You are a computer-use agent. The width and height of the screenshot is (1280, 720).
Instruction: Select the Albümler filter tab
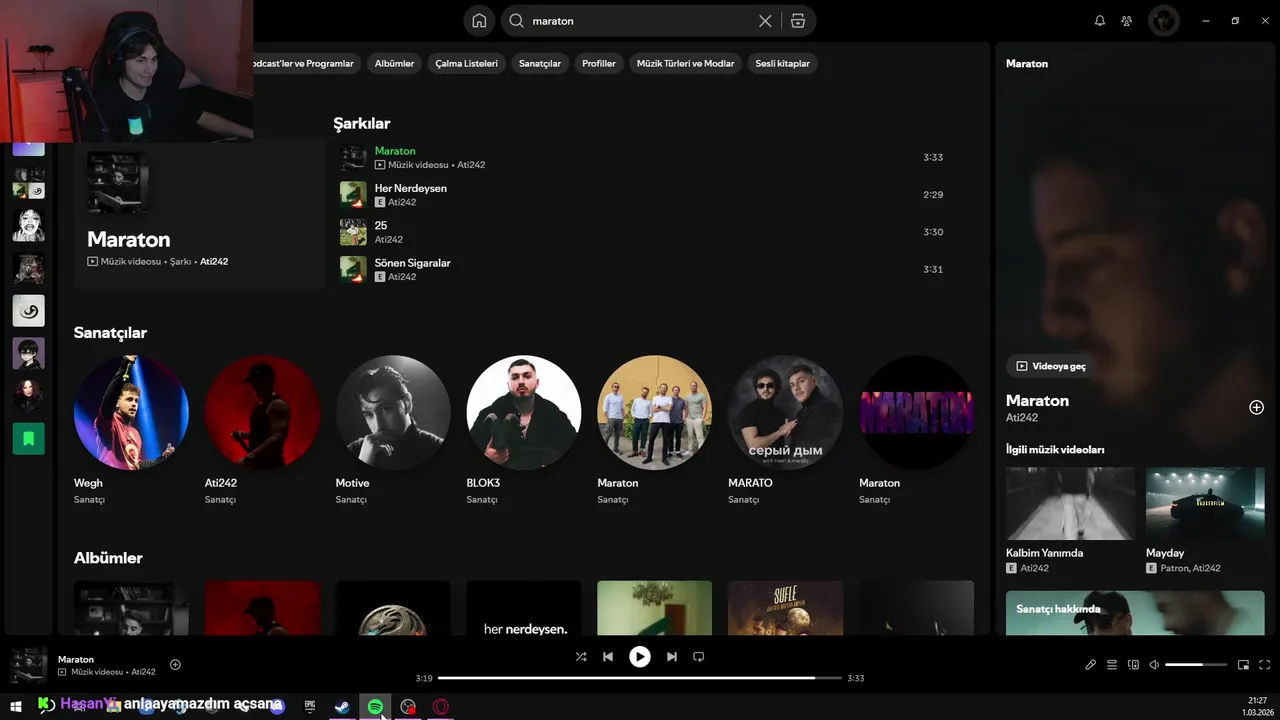(x=394, y=63)
